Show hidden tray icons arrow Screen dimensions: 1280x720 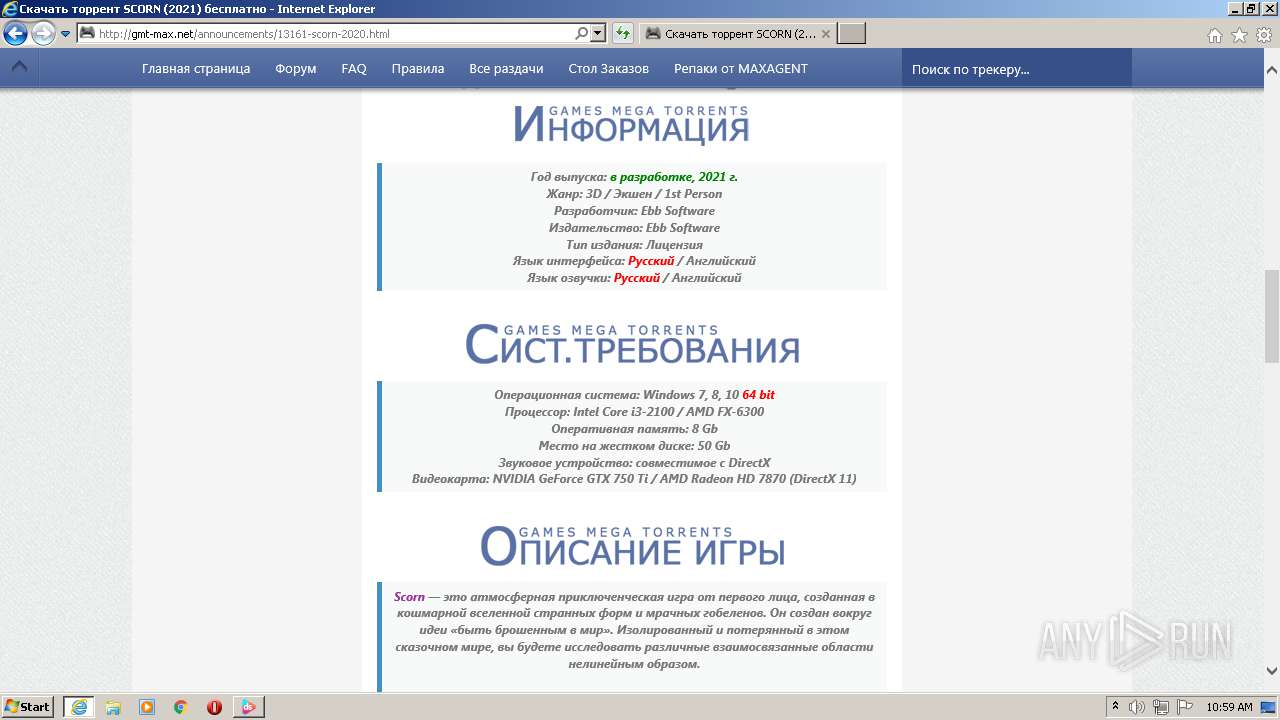(1115, 707)
